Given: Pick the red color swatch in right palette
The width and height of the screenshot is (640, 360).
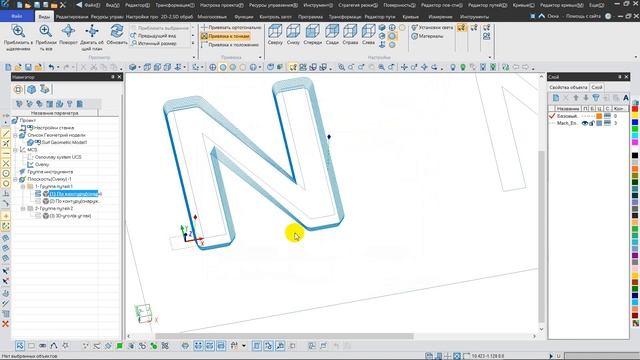Looking at the screenshot, I should (635, 109).
